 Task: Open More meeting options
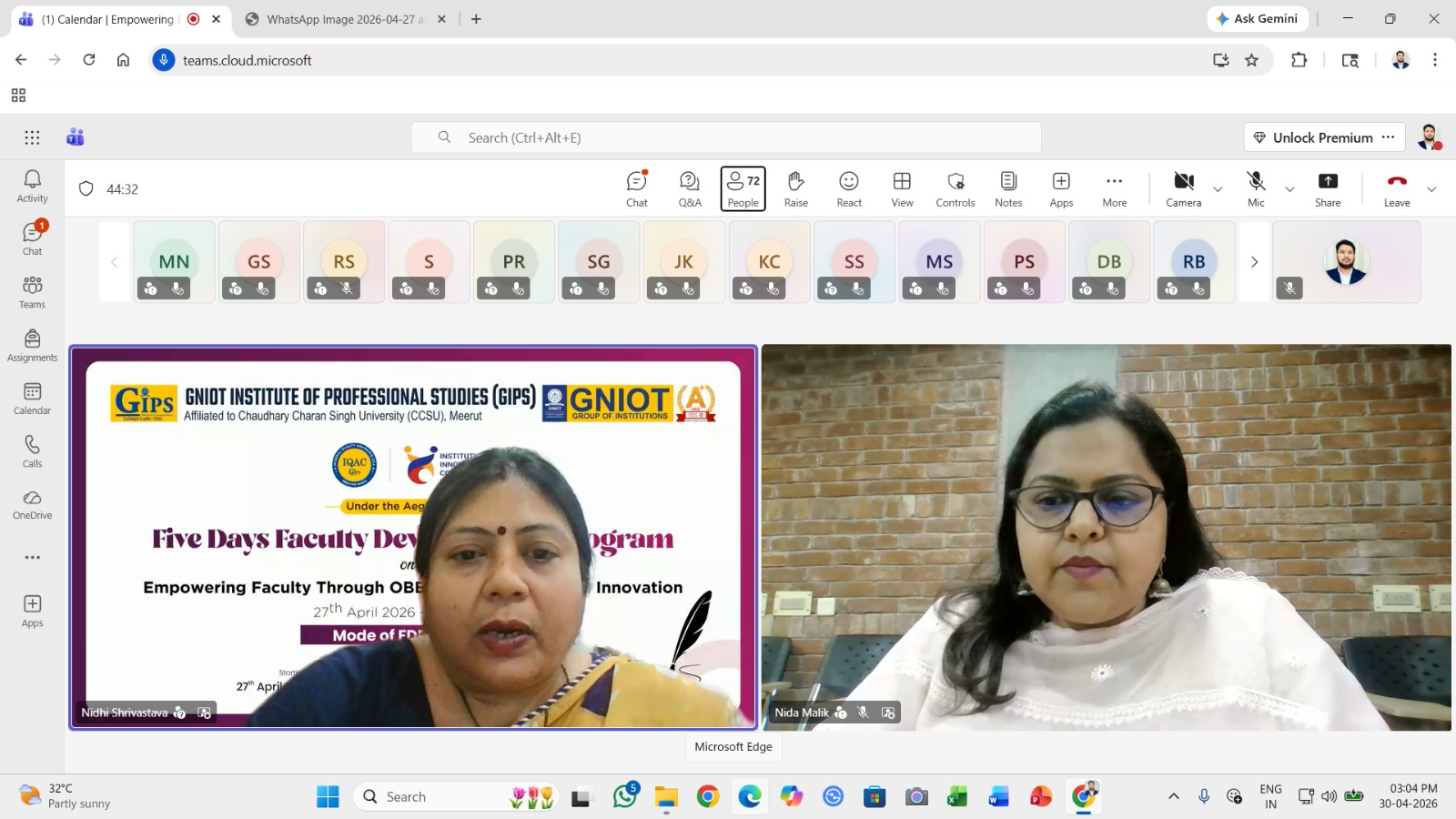(1115, 189)
